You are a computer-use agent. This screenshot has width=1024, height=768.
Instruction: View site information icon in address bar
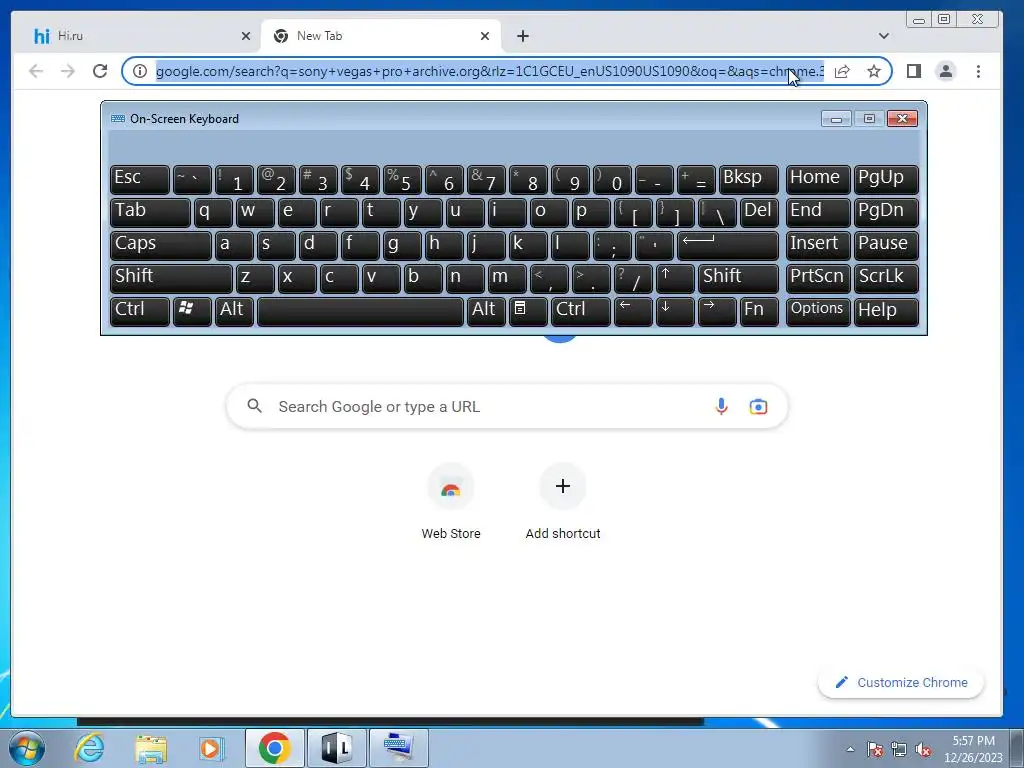pos(140,71)
